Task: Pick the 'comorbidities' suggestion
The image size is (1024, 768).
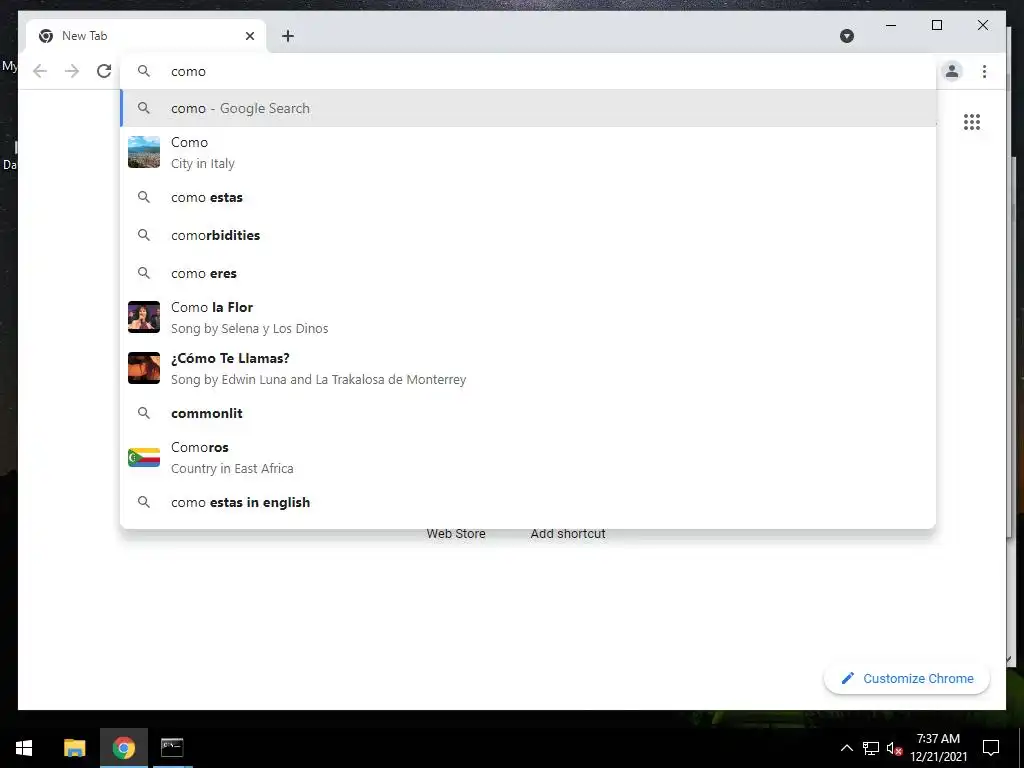Action: point(529,235)
